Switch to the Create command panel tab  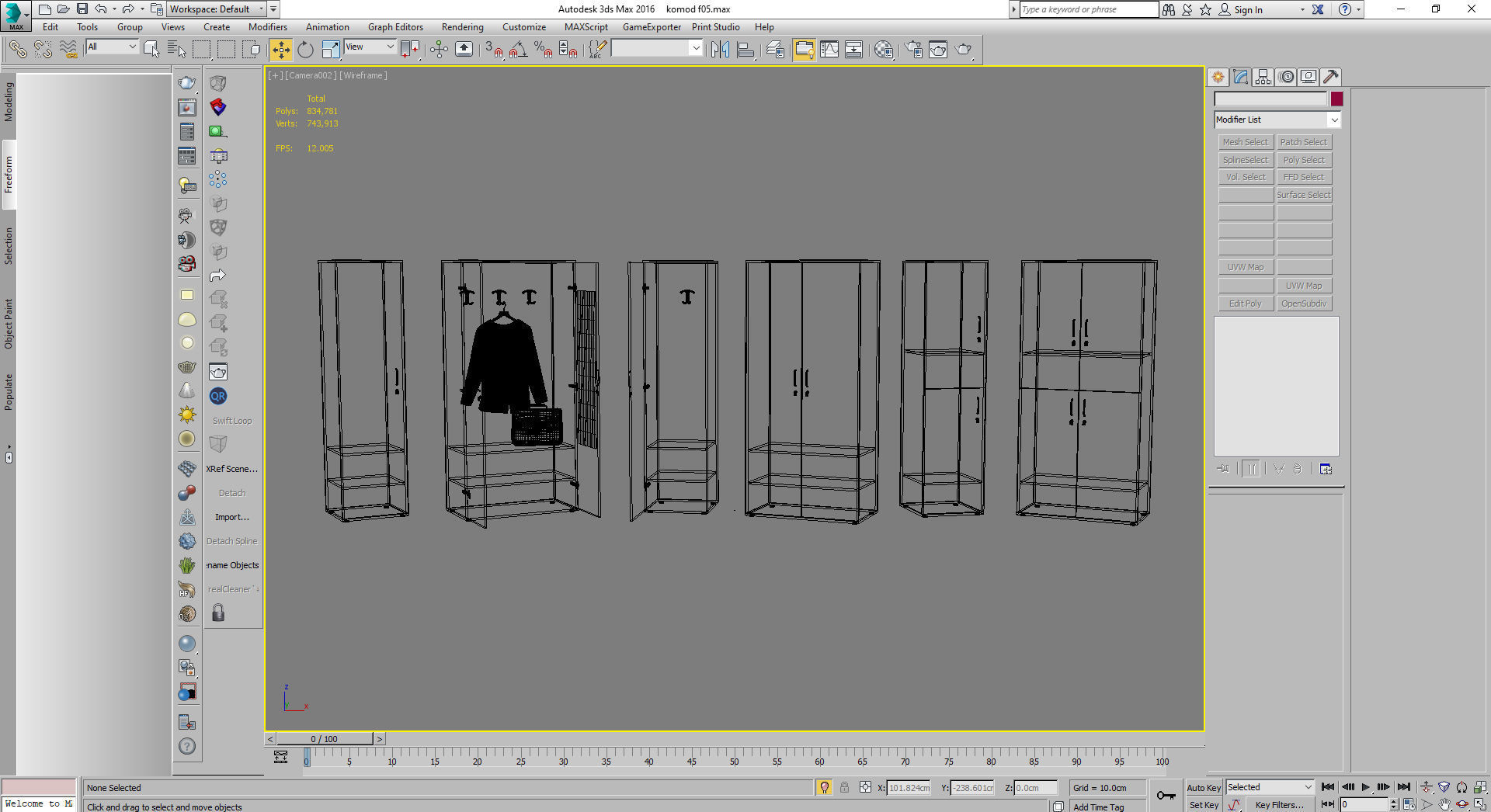(x=1218, y=77)
